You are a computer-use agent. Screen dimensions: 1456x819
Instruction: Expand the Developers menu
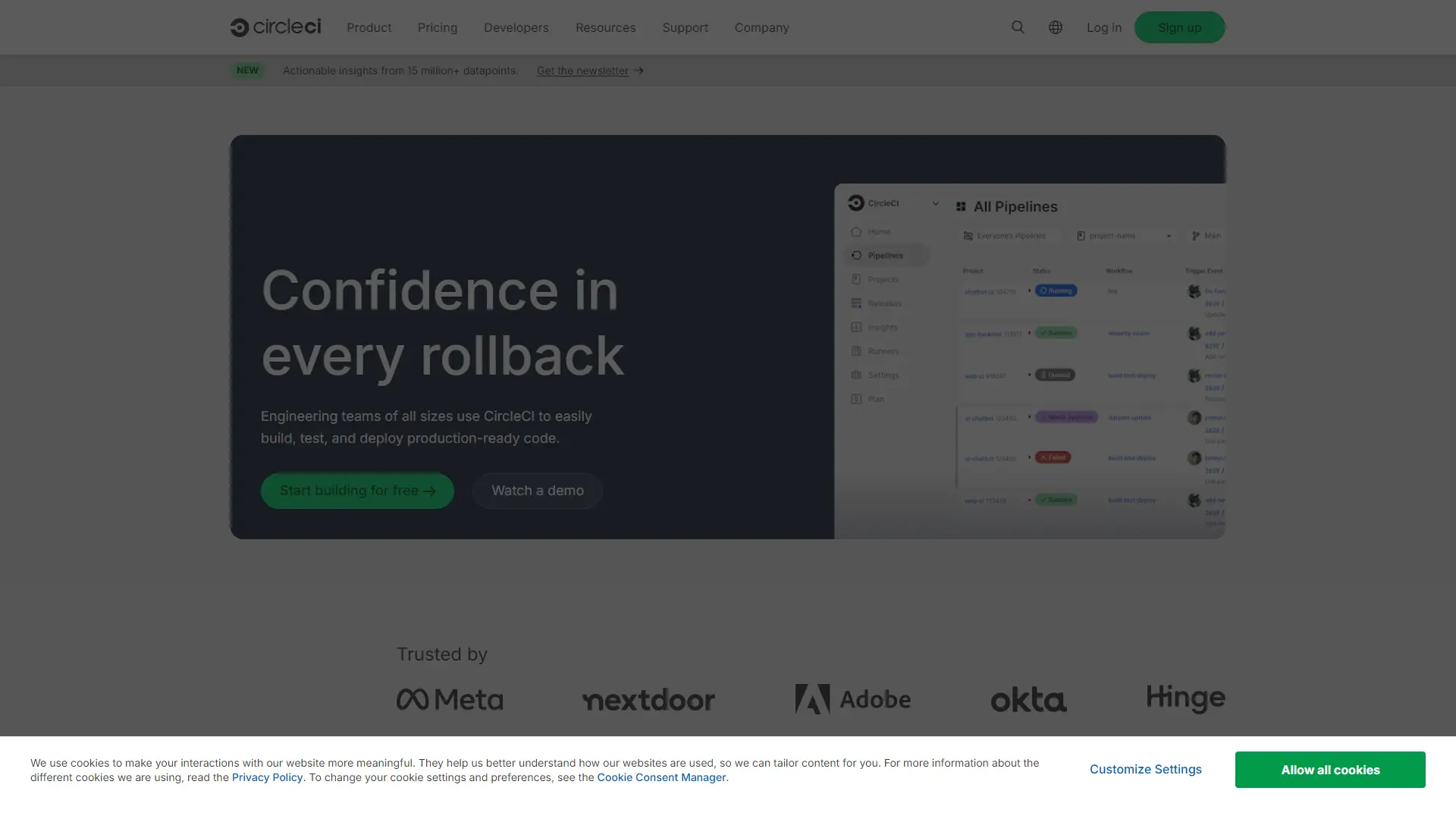[x=516, y=27]
